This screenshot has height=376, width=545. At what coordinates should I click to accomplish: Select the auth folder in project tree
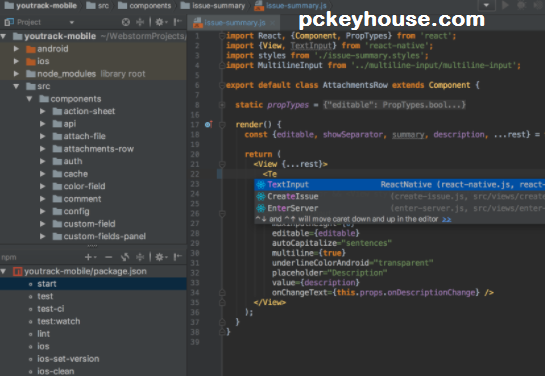93,161
